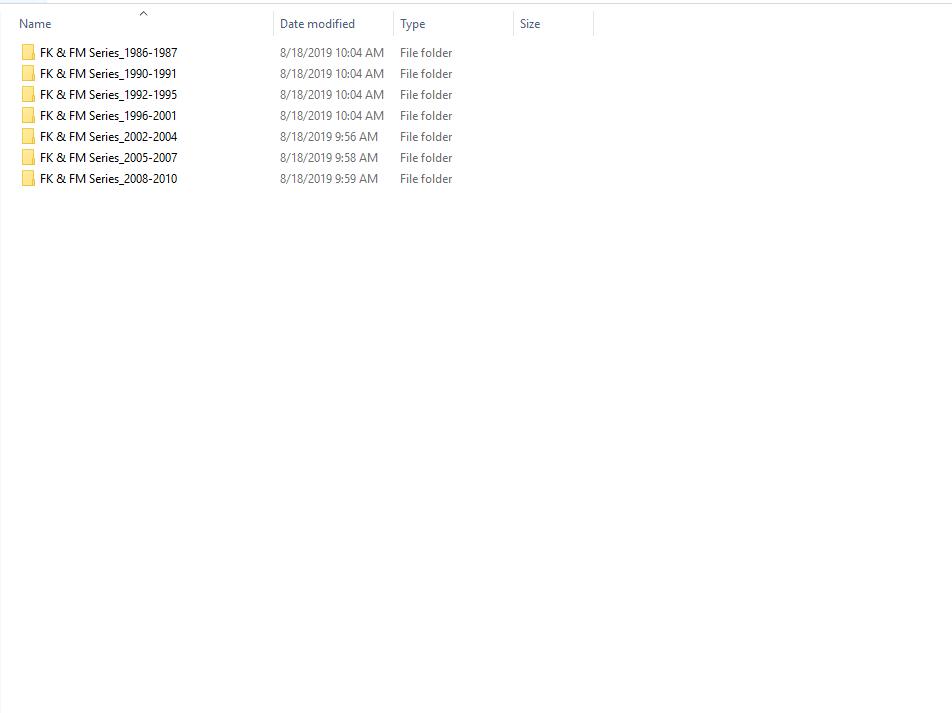This screenshot has height=713, width=952.
Task: Click the 9:59 AM modified date cell
Action: pos(328,179)
